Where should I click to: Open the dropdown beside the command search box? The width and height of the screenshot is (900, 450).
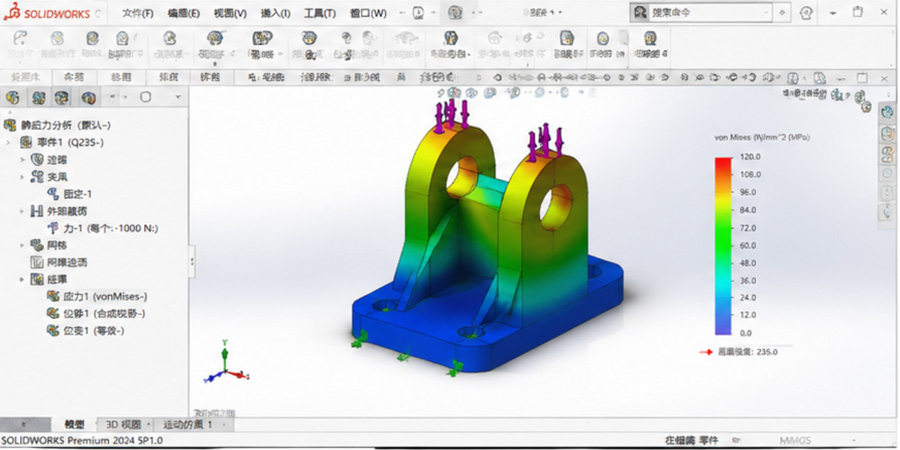click(x=782, y=13)
